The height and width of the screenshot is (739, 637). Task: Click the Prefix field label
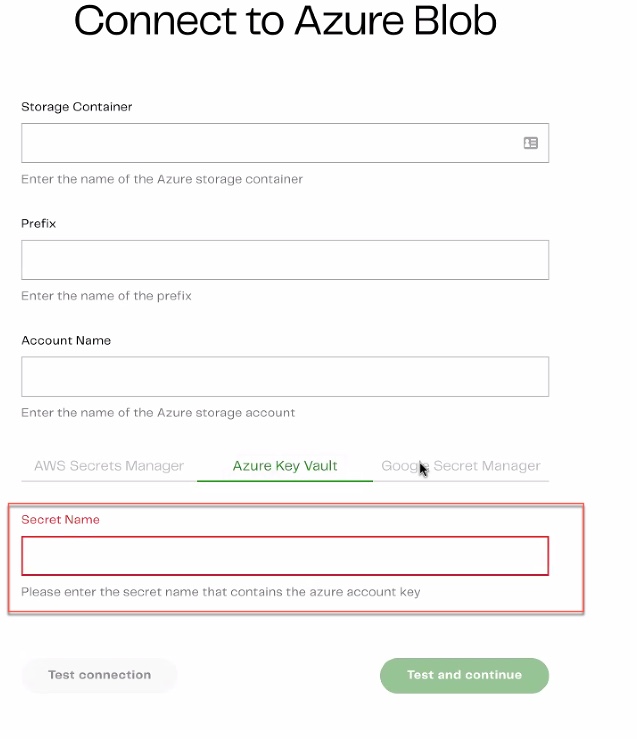click(x=39, y=223)
